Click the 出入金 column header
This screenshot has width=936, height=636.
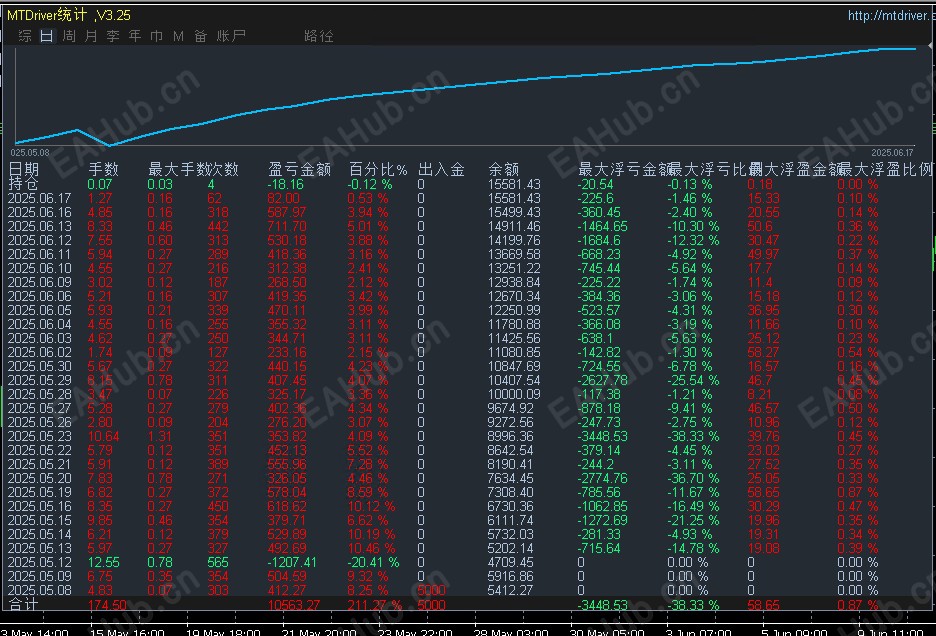coord(441,170)
